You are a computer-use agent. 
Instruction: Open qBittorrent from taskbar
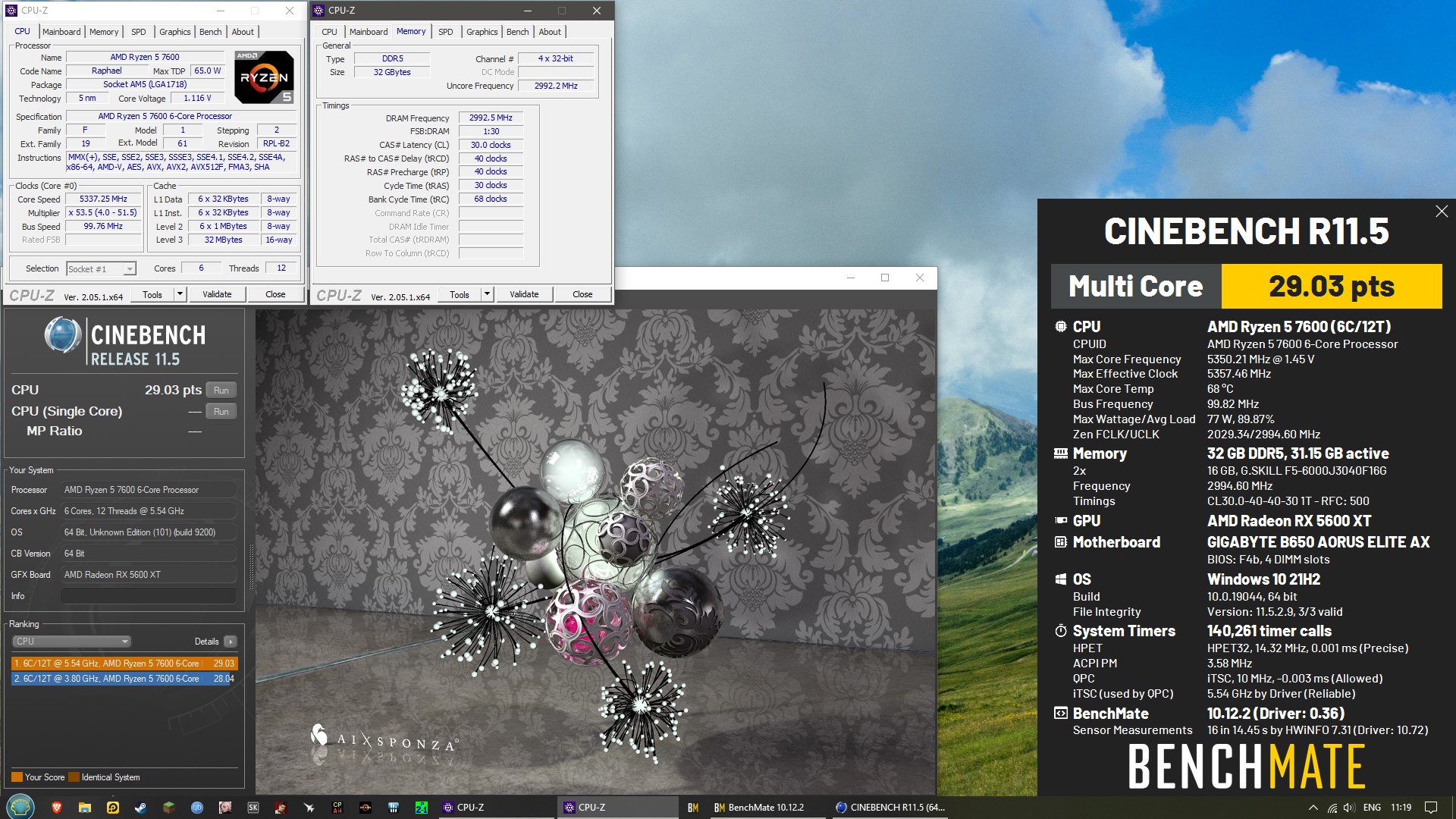pos(197,808)
